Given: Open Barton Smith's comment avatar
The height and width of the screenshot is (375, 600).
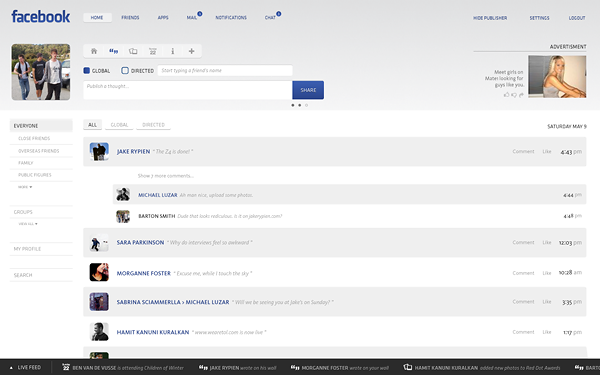Looking at the screenshot, I should coord(123,216).
